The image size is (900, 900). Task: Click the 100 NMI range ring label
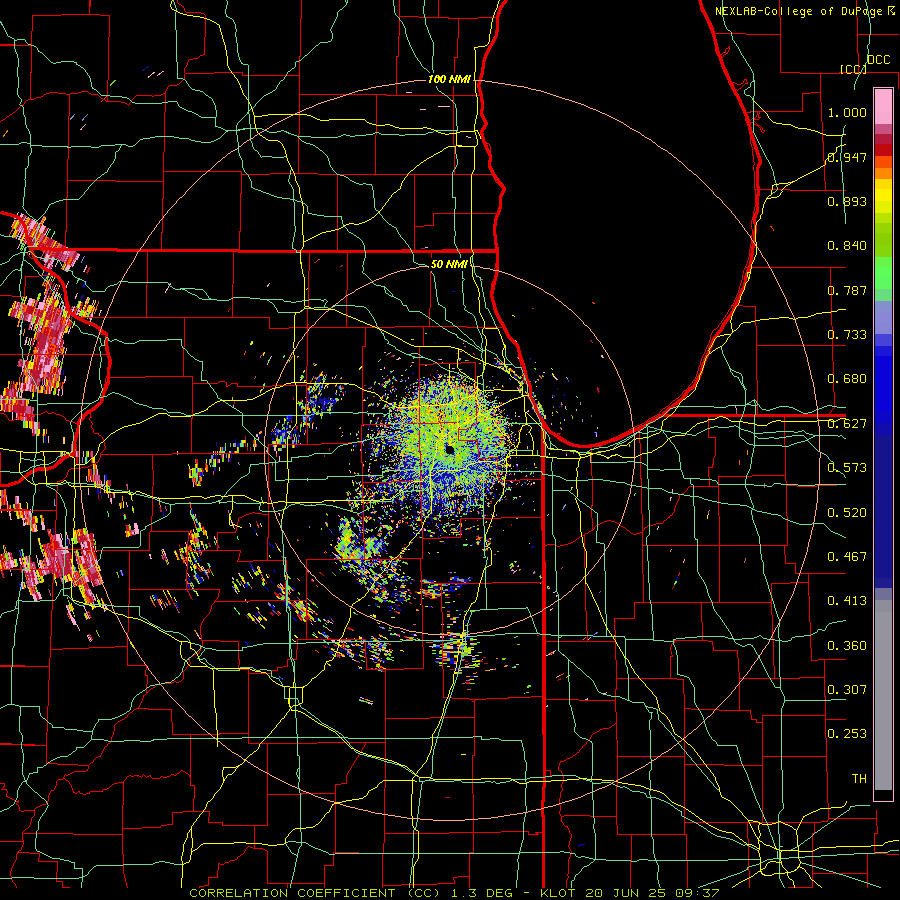coord(449,79)
